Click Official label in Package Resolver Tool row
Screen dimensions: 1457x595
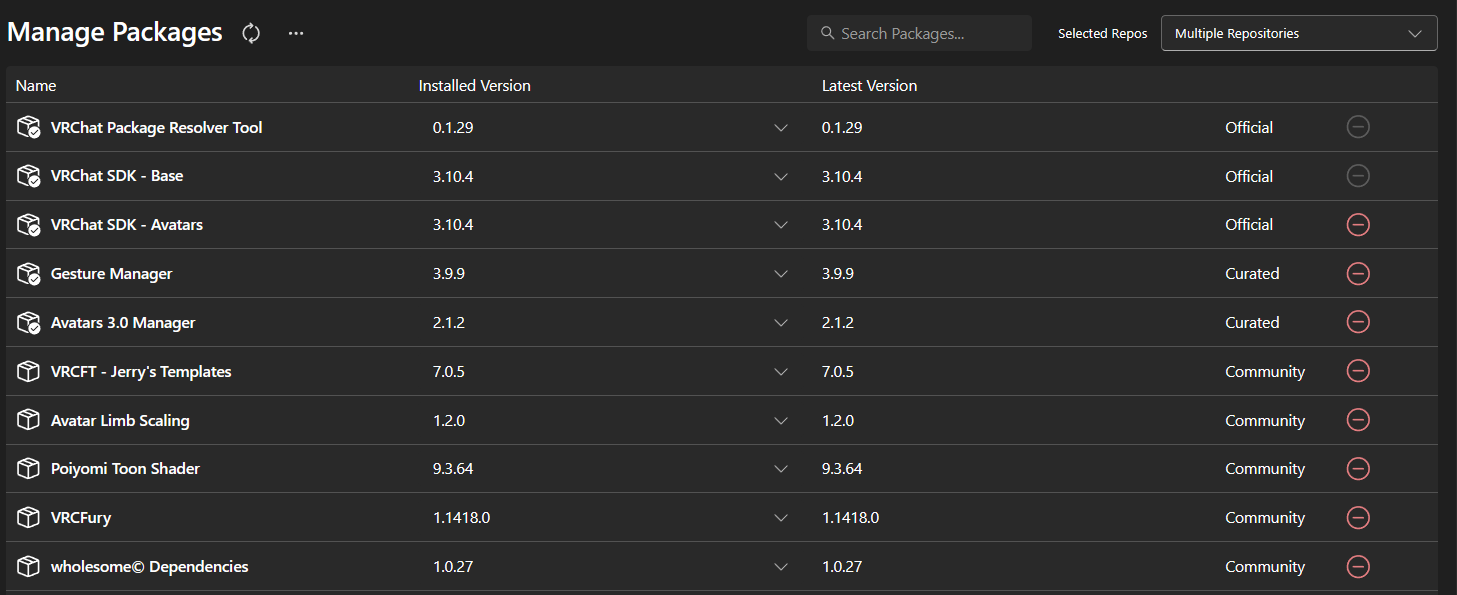[x=1249, y=128]
